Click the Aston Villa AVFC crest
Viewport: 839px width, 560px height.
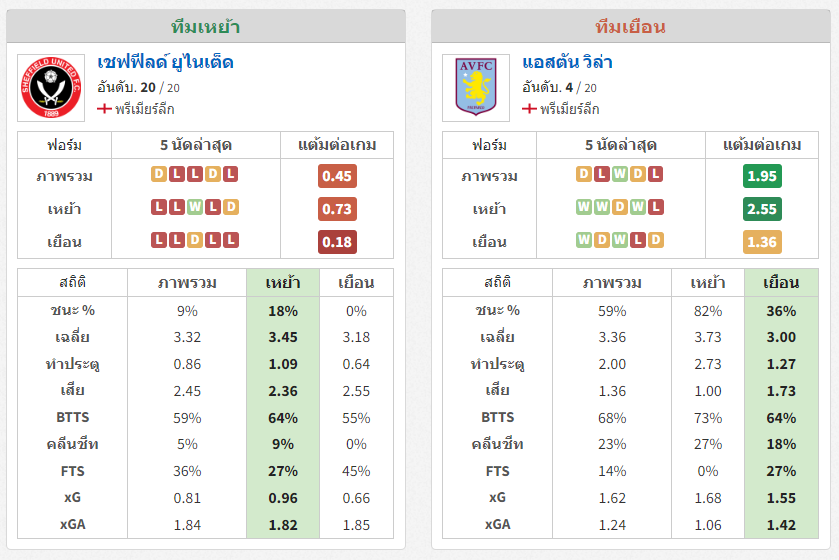[x=476, y=88]
